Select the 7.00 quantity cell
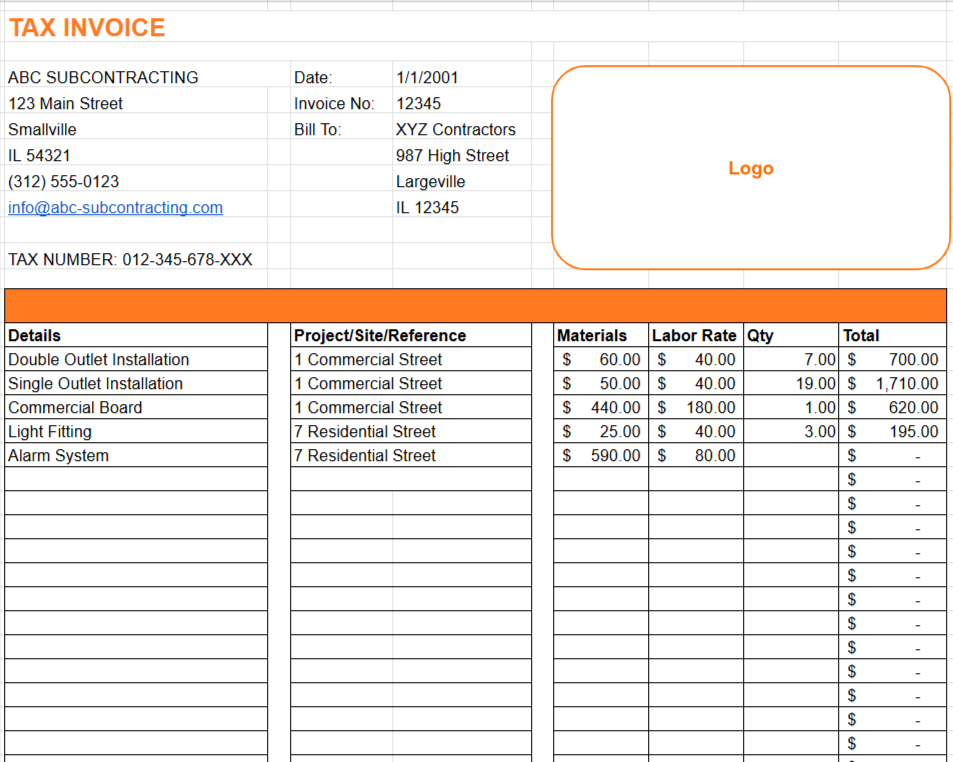Screen dimensions: 953x762 click(791, 359)
